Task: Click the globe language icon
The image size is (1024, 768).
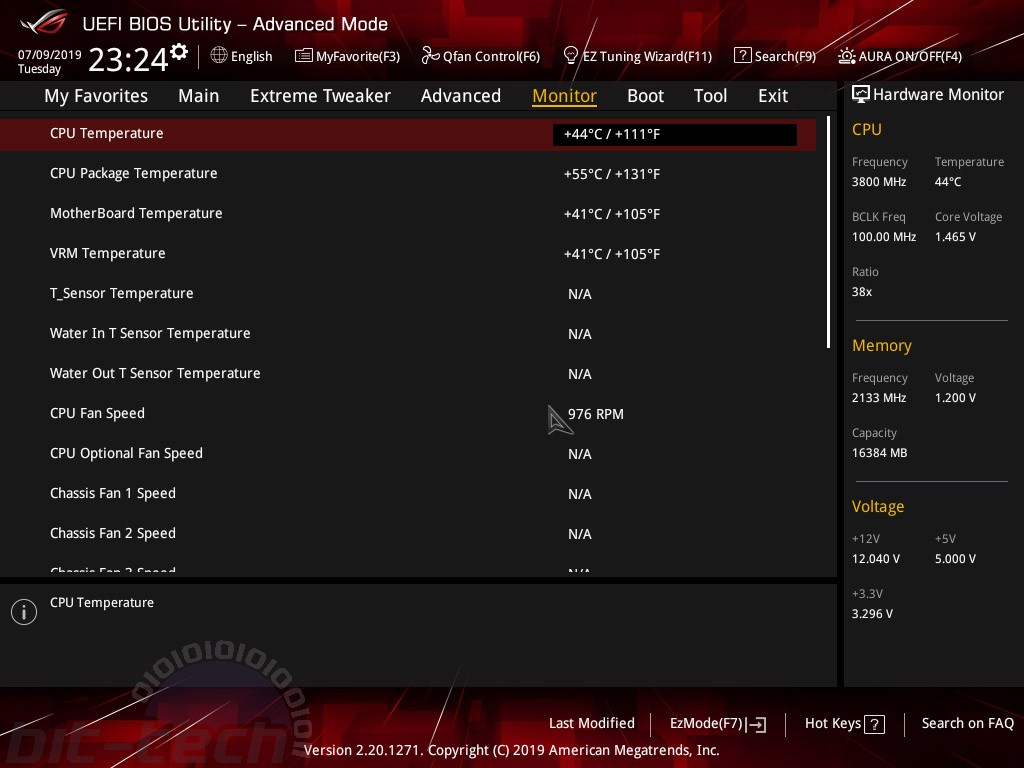Action: pyautogui.click(x=219, y=56)
